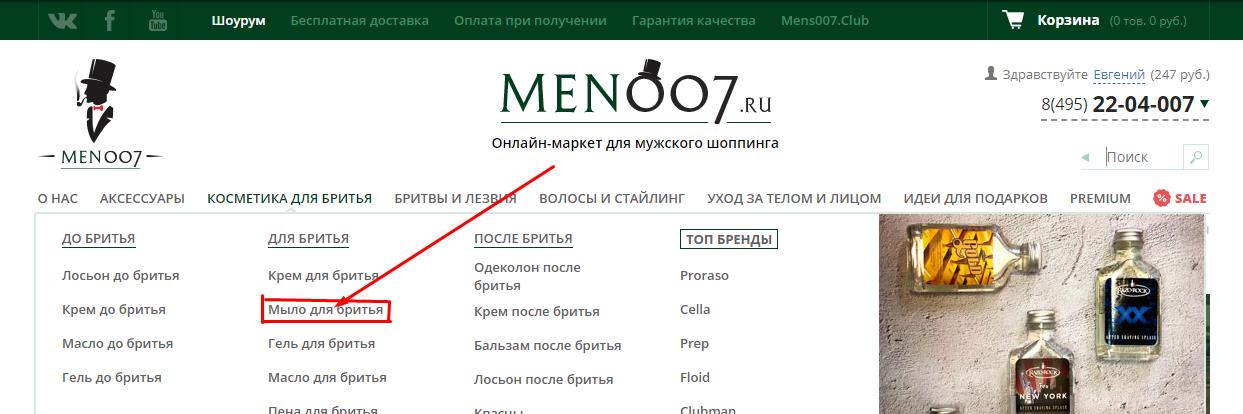The image size is (1243, 414).
Task: Select Лосьон до бритья link
Action: pos(120,275)
